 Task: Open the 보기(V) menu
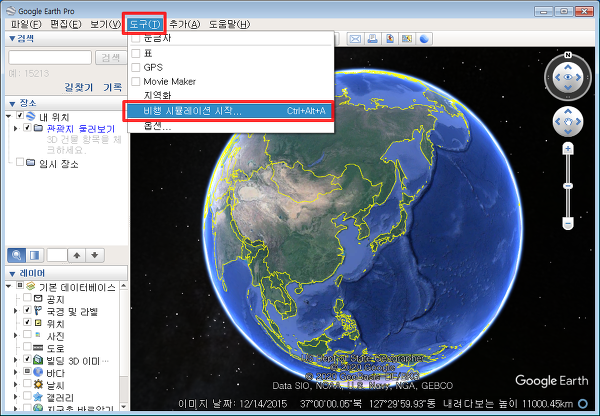pos(105,24)
